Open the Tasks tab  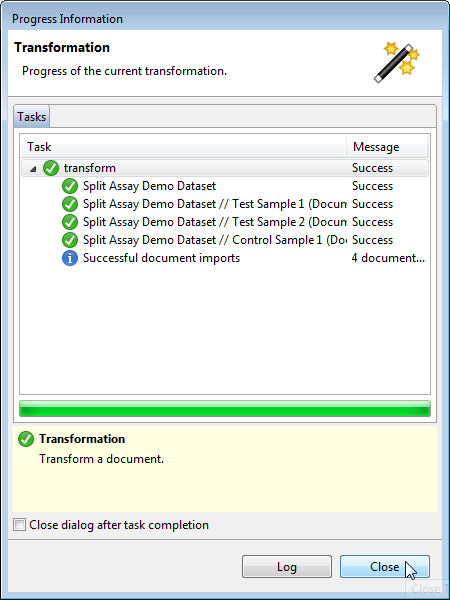click(x=31, y=116)
